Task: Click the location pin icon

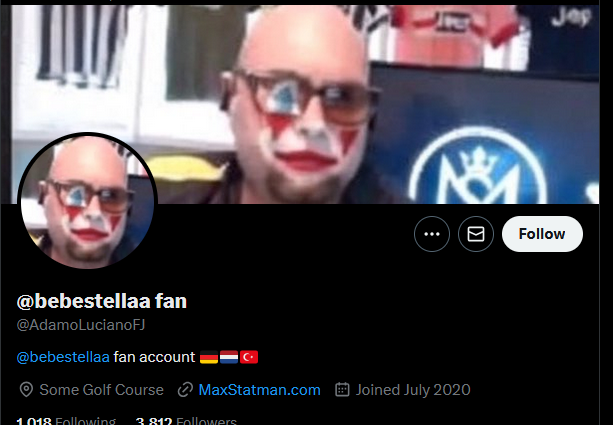Action: [x=26, y=390]
